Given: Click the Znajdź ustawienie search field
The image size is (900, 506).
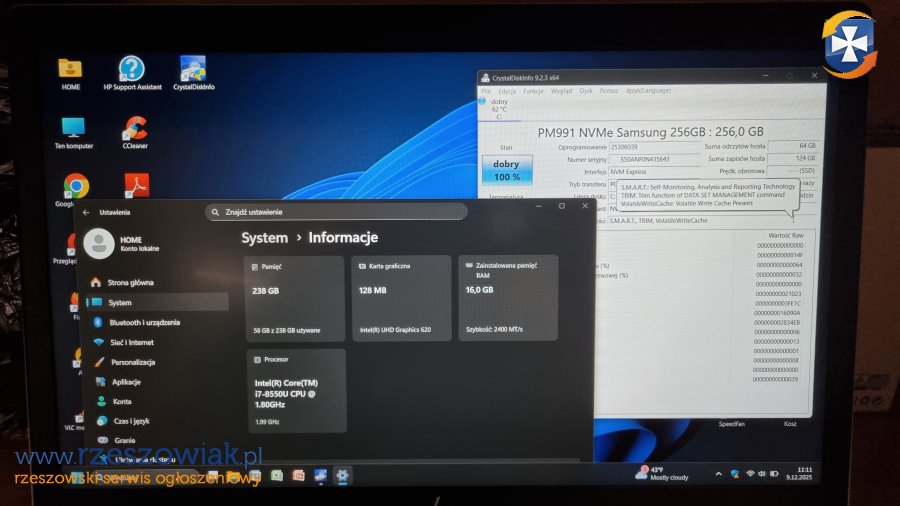Looking at the screenshot, I should 336,212.
